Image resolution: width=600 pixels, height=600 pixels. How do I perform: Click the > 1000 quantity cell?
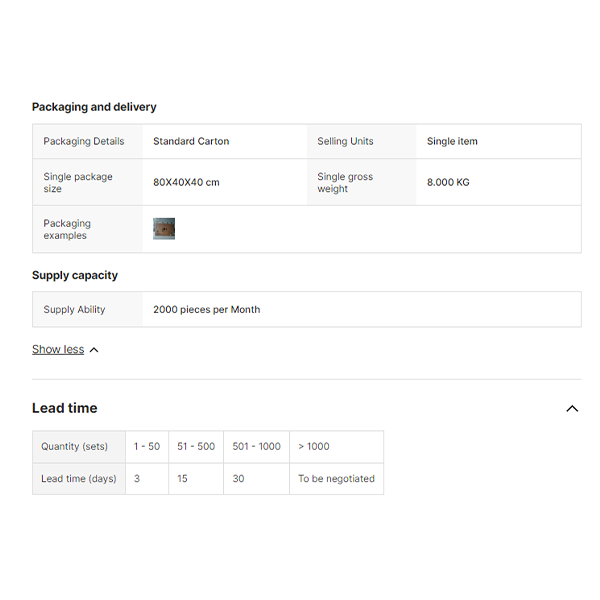pyautogui.click(x=314, y=447)
